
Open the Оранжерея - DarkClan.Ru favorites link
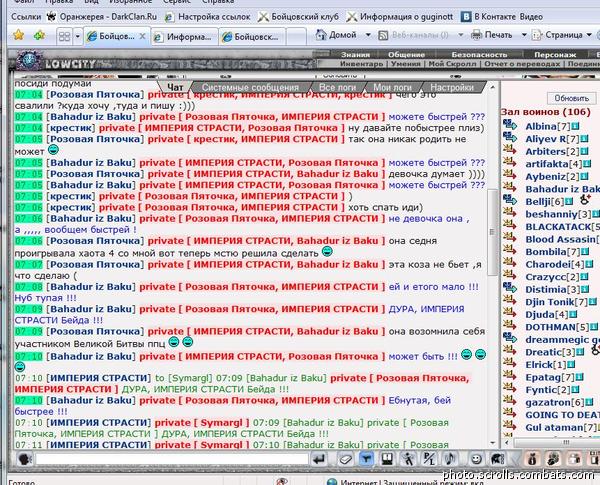(x=102, y=17)
